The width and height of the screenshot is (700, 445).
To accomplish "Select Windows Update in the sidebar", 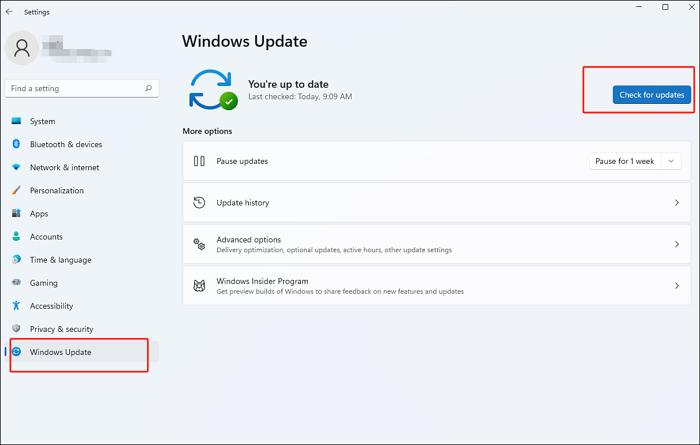I will pos(82,352).
